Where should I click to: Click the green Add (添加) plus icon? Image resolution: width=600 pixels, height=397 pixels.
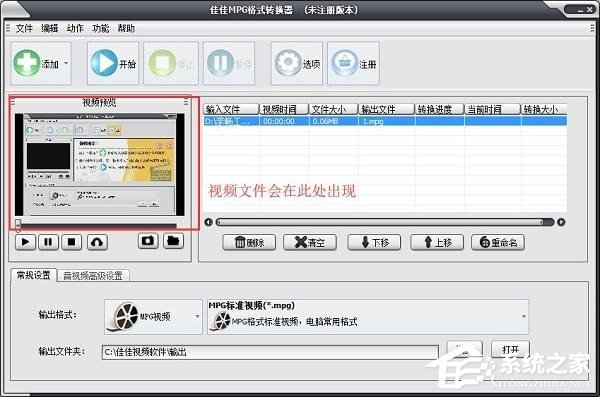point(26,63)
